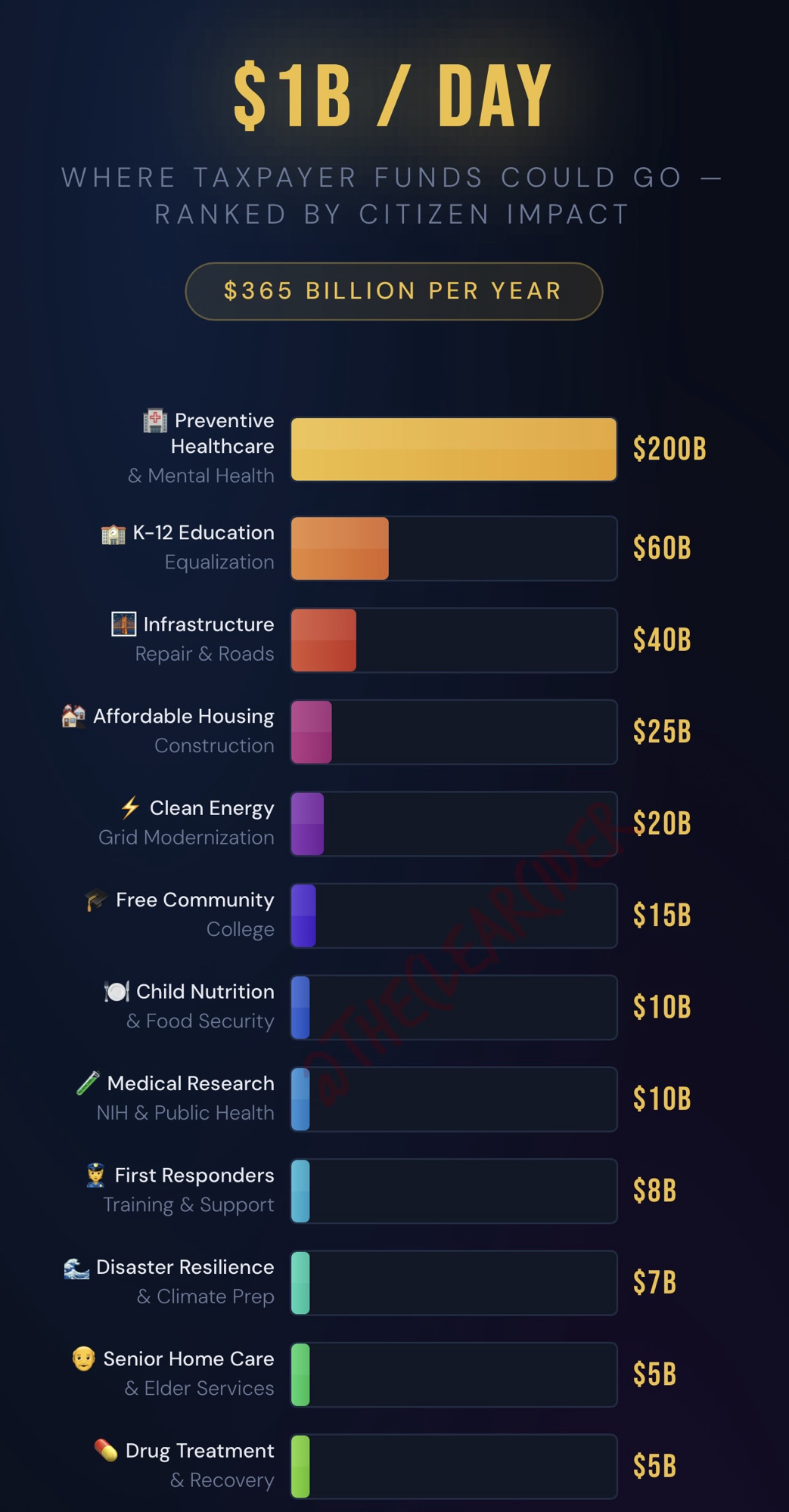Click the Affordable Housing label text

183,716
